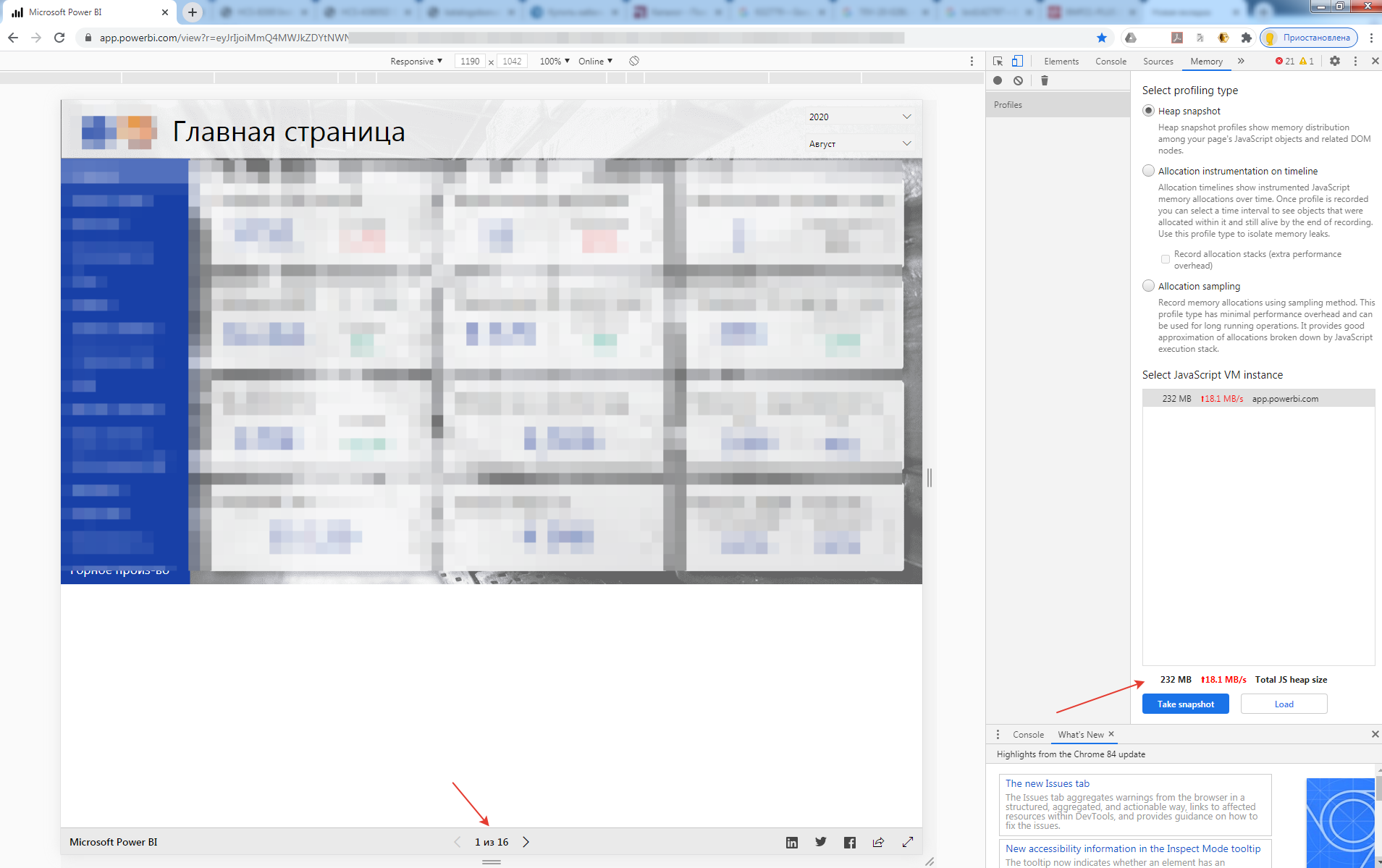Edit the viewport width field 1190
Viewport: 1382px width, 868px height.
(470, 61)
